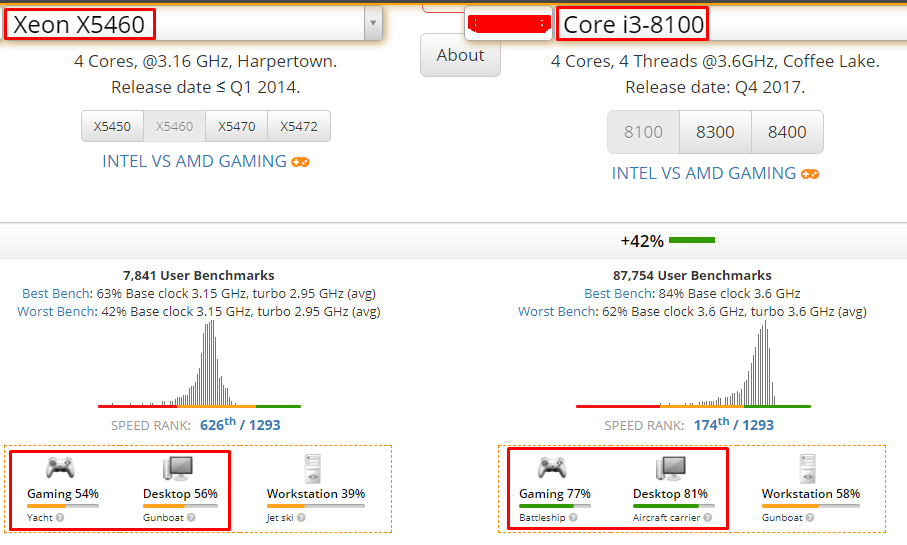The image size is (907, 545).
Task: Select the 8400 model button
Action: [x=787, y=132]
